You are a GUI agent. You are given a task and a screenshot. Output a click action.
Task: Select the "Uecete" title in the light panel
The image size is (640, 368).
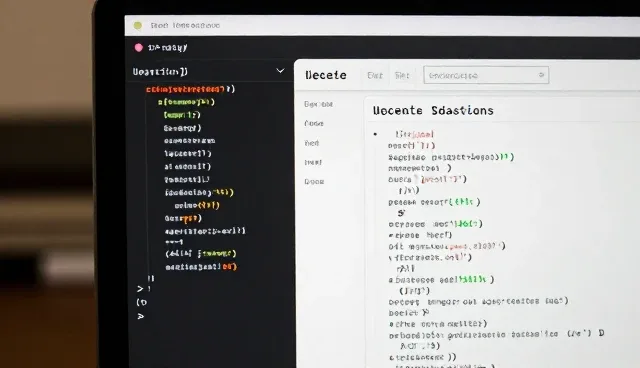pyautogui.click(x=326, y=75)
